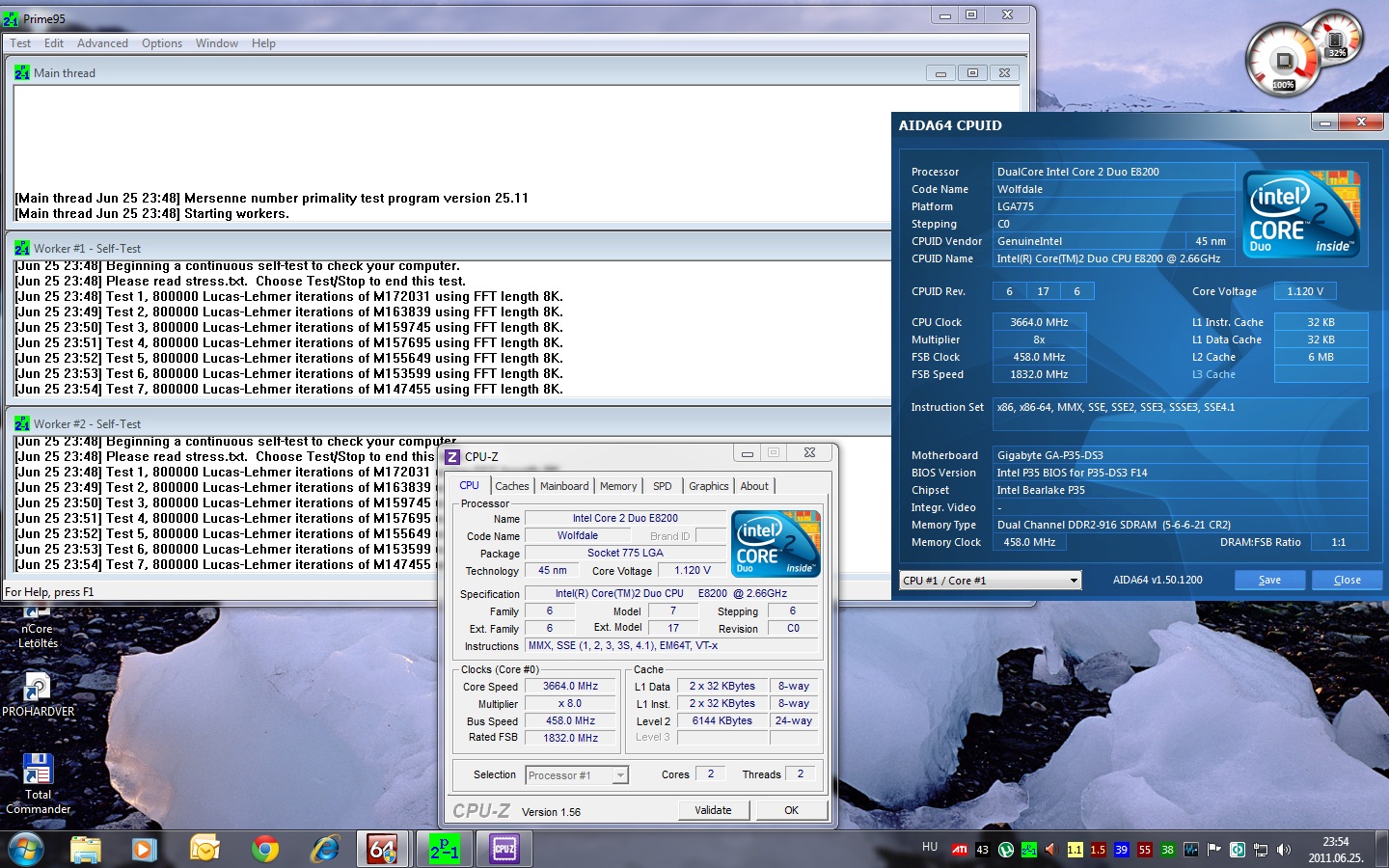Image resolution: width=1389 pixels, height=868 pixels.
Task: Click the uTorrent tray icon
Action: [1006, 850]
